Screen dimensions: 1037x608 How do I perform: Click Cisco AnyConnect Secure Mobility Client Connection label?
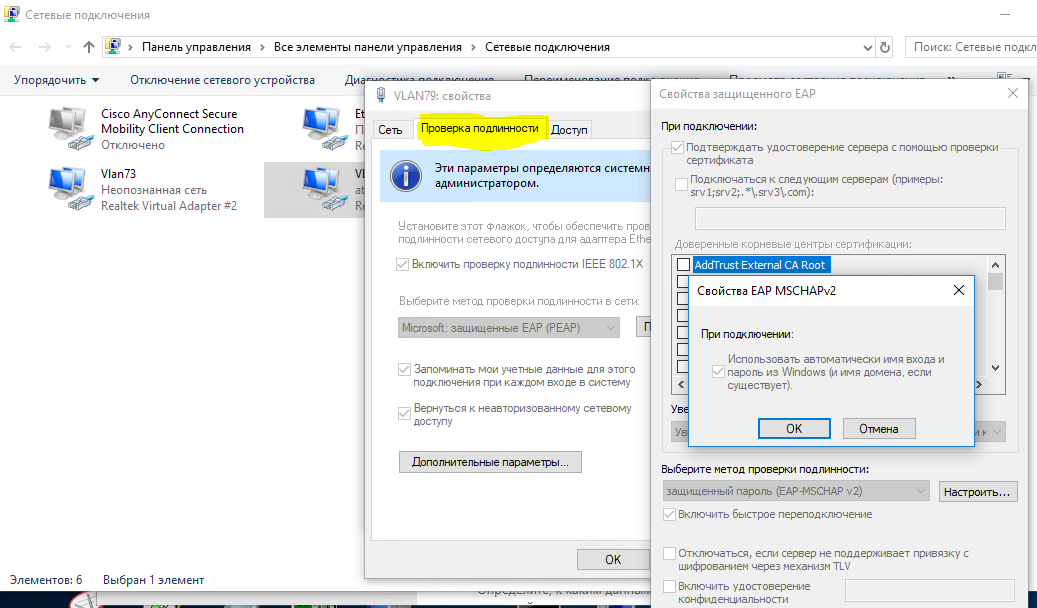click(x=173, y=121)
